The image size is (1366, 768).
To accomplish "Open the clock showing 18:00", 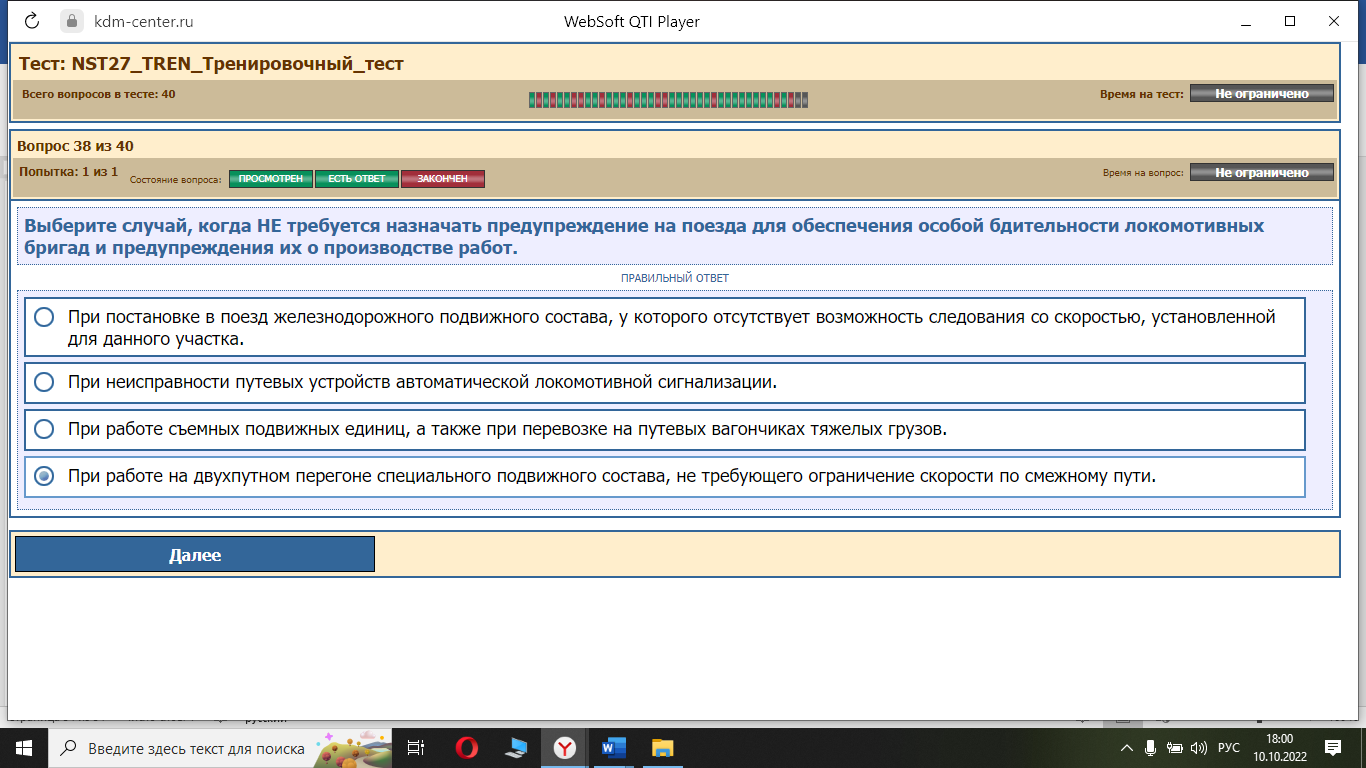I will click(1279, 747).
